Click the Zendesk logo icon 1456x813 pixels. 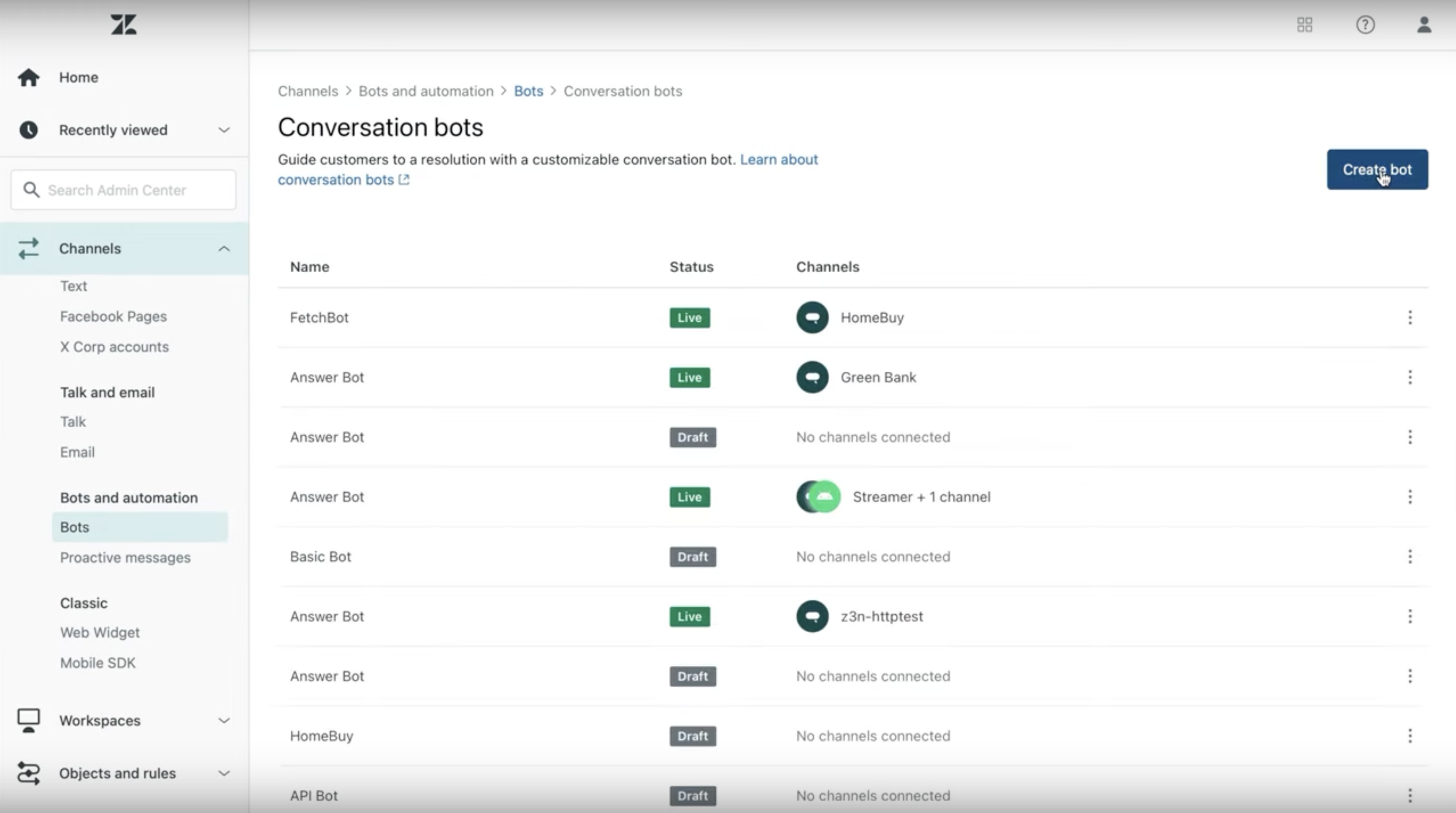point(123,25)
